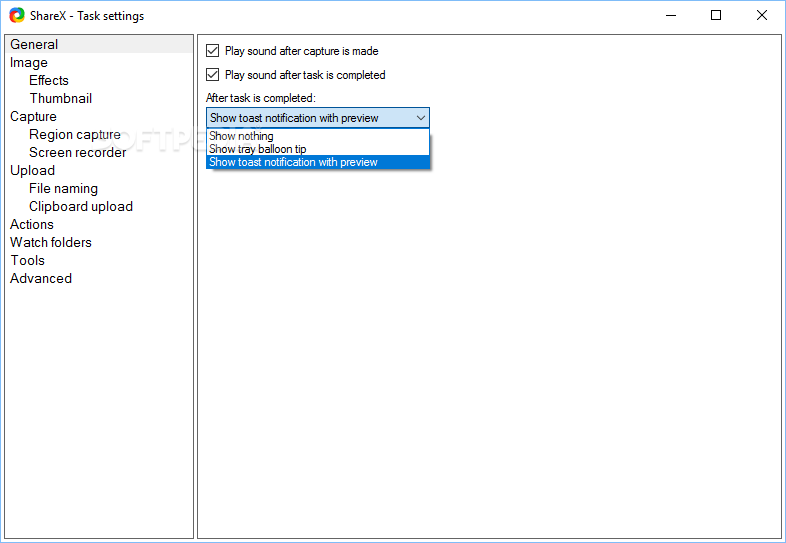786x543 pixels.
Task: Open File naming settings
Action: (x=63, y=189)
